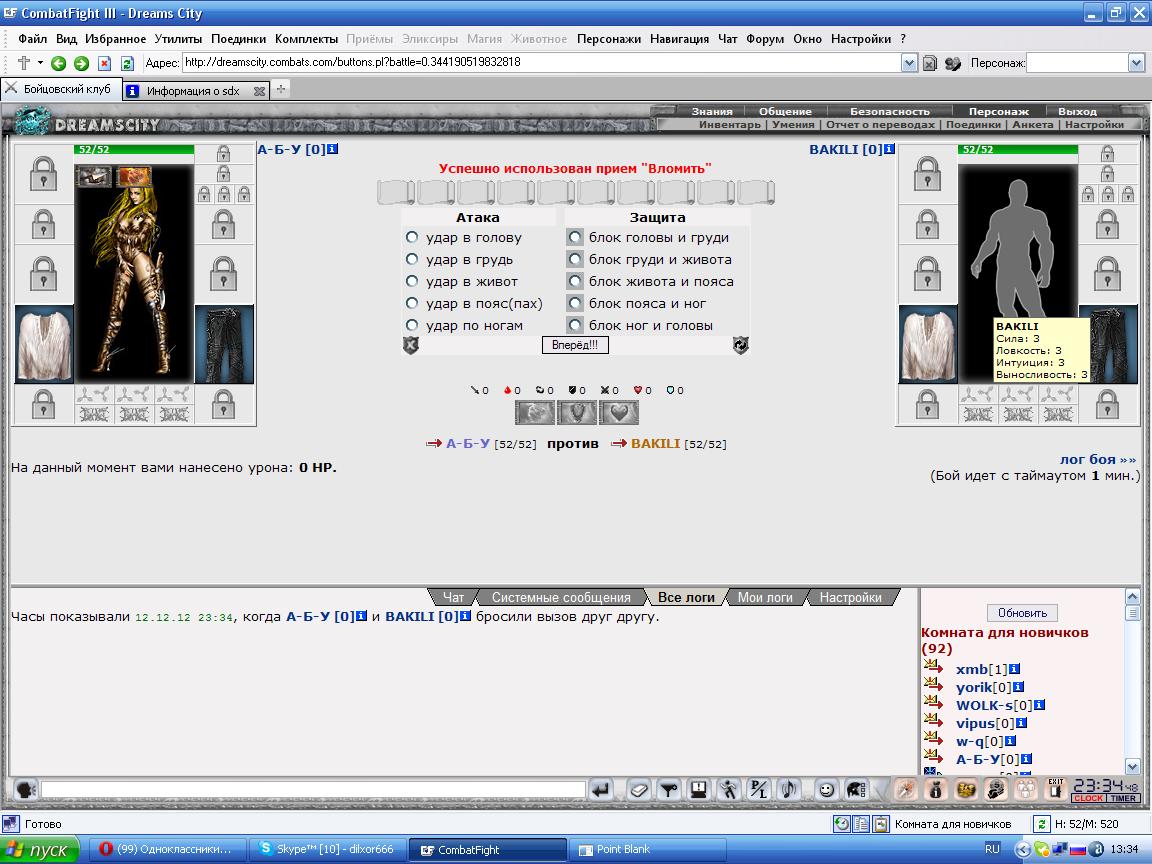Image resolution: width=1152 pixels, height=864 pixels.
Task: Select attack option удар в голову
Action: [411, 237]
